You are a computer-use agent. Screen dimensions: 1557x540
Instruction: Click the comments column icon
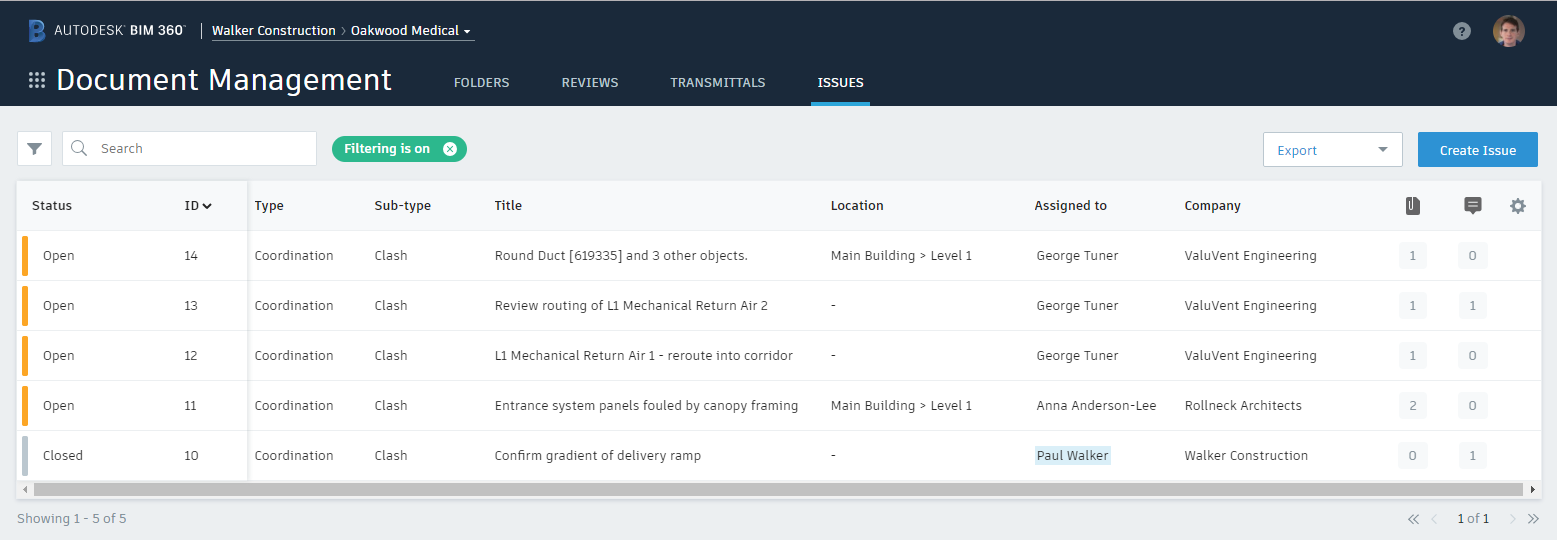pos(1472,206)
